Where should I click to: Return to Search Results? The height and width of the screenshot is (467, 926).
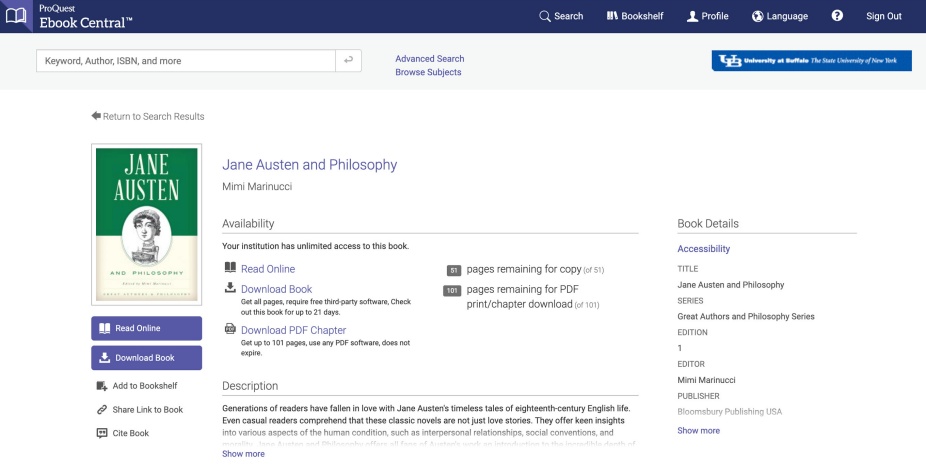click(148, 117)
